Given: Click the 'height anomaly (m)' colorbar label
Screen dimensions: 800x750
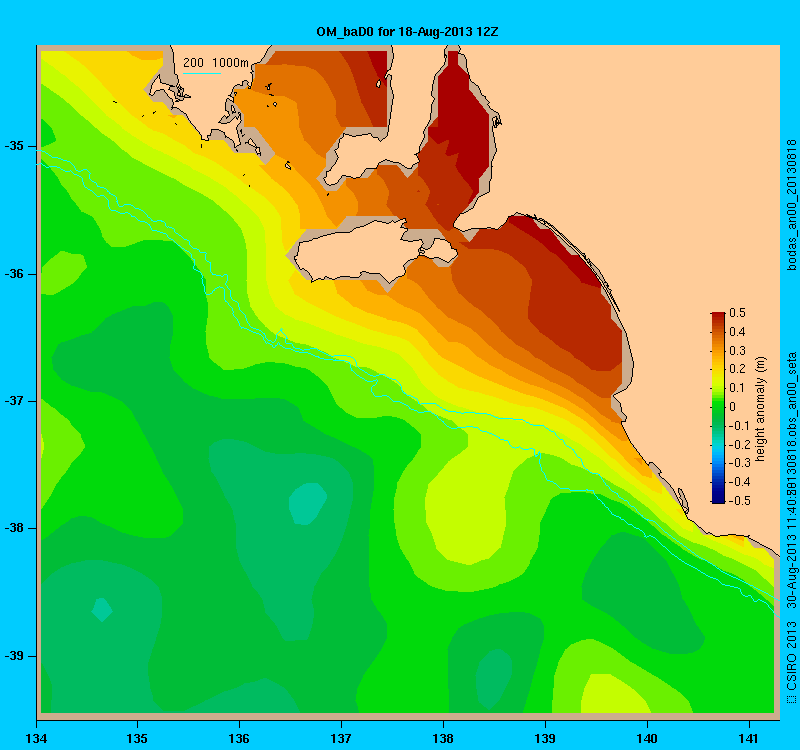Looking at the screenshot, I should coord(761,409).
